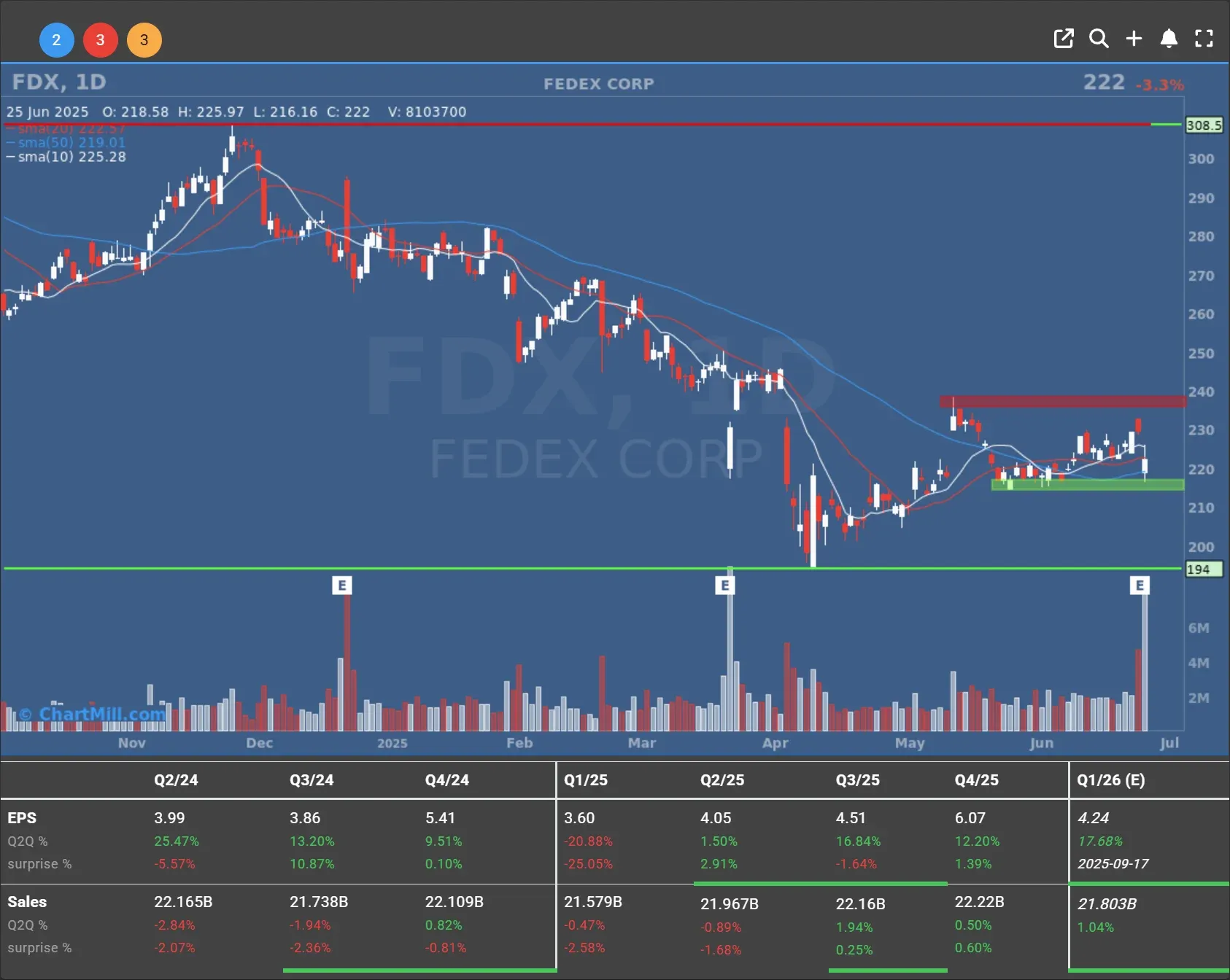Click the magnifier search icon
The height and width of the screenshot is (980, 1230).
click(1099, 39)
